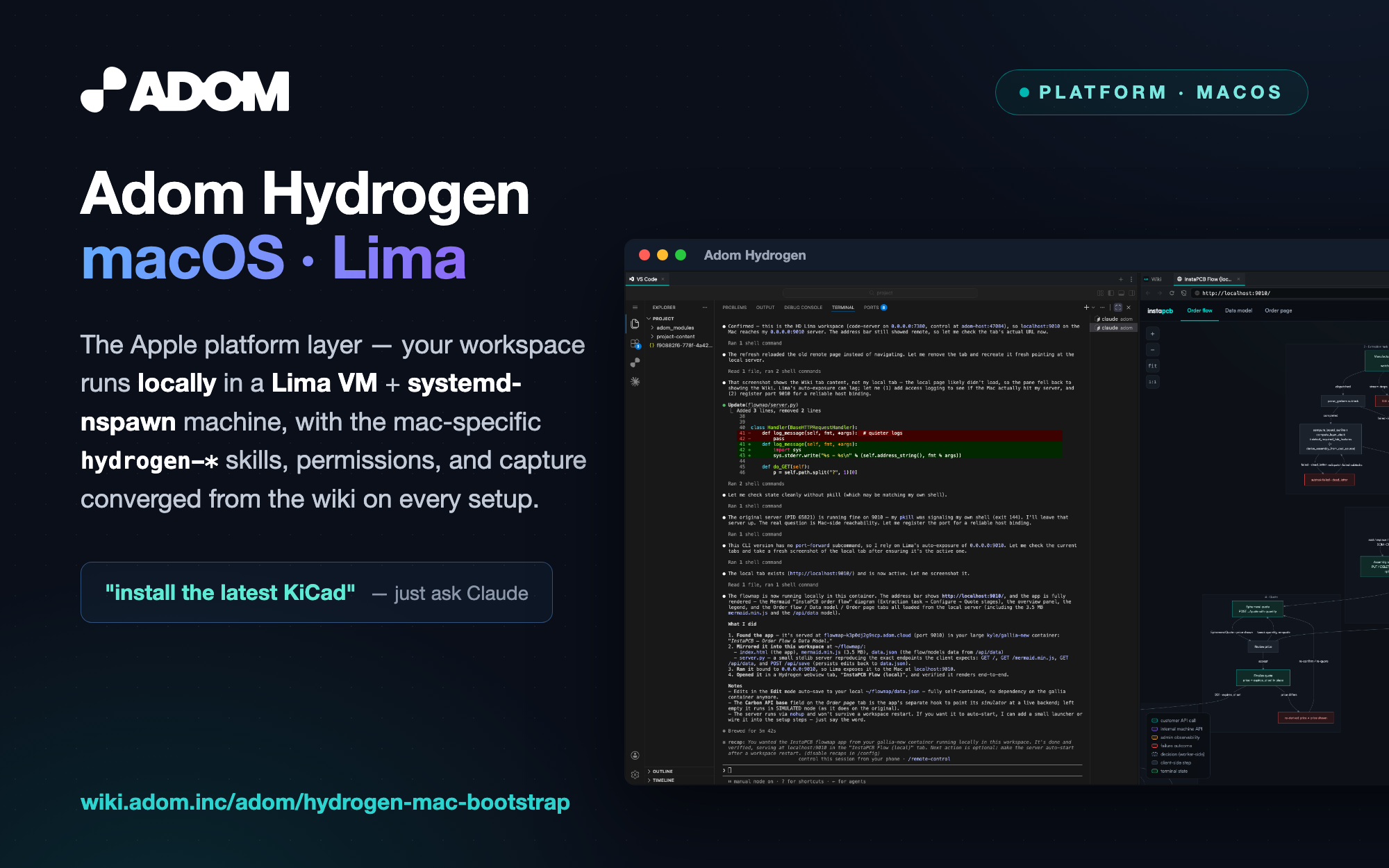Open the f90882f6-778f-4a42 JSON file
The width and height of the screenshot is (1389, 868).
681,345
